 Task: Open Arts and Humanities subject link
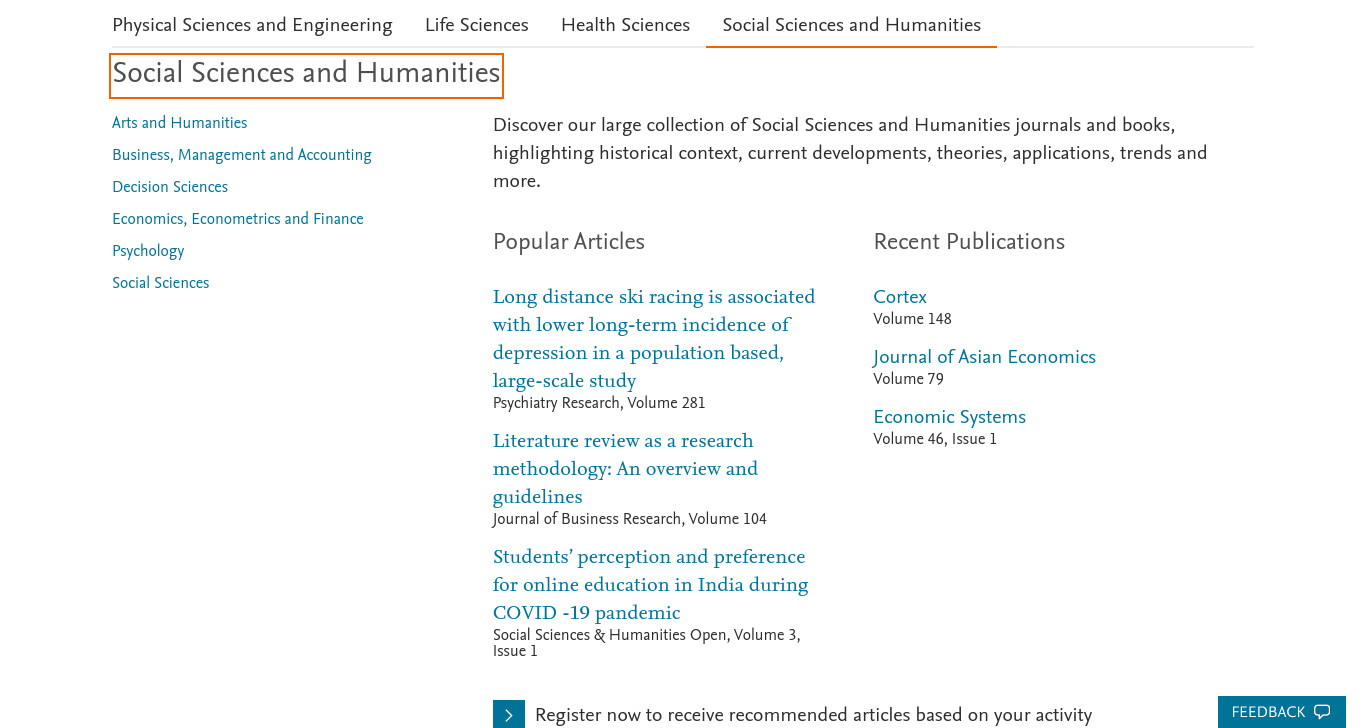coord(179,123)
